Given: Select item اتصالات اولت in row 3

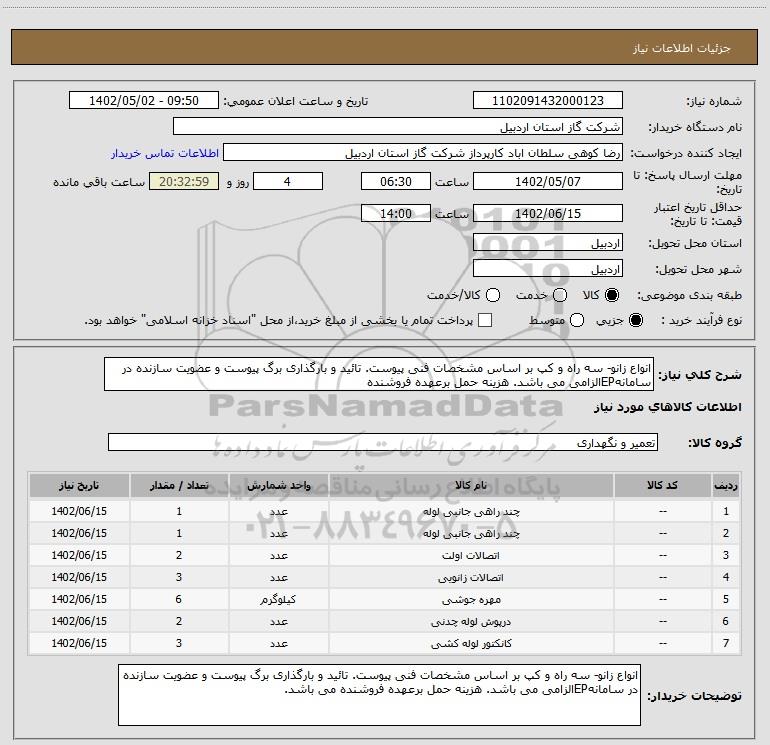Looking at the screenshot, I should tap(471, 555).
